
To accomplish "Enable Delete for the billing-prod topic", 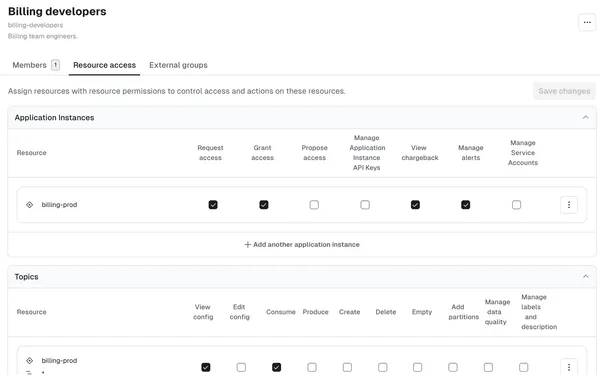I will point(382,367).
